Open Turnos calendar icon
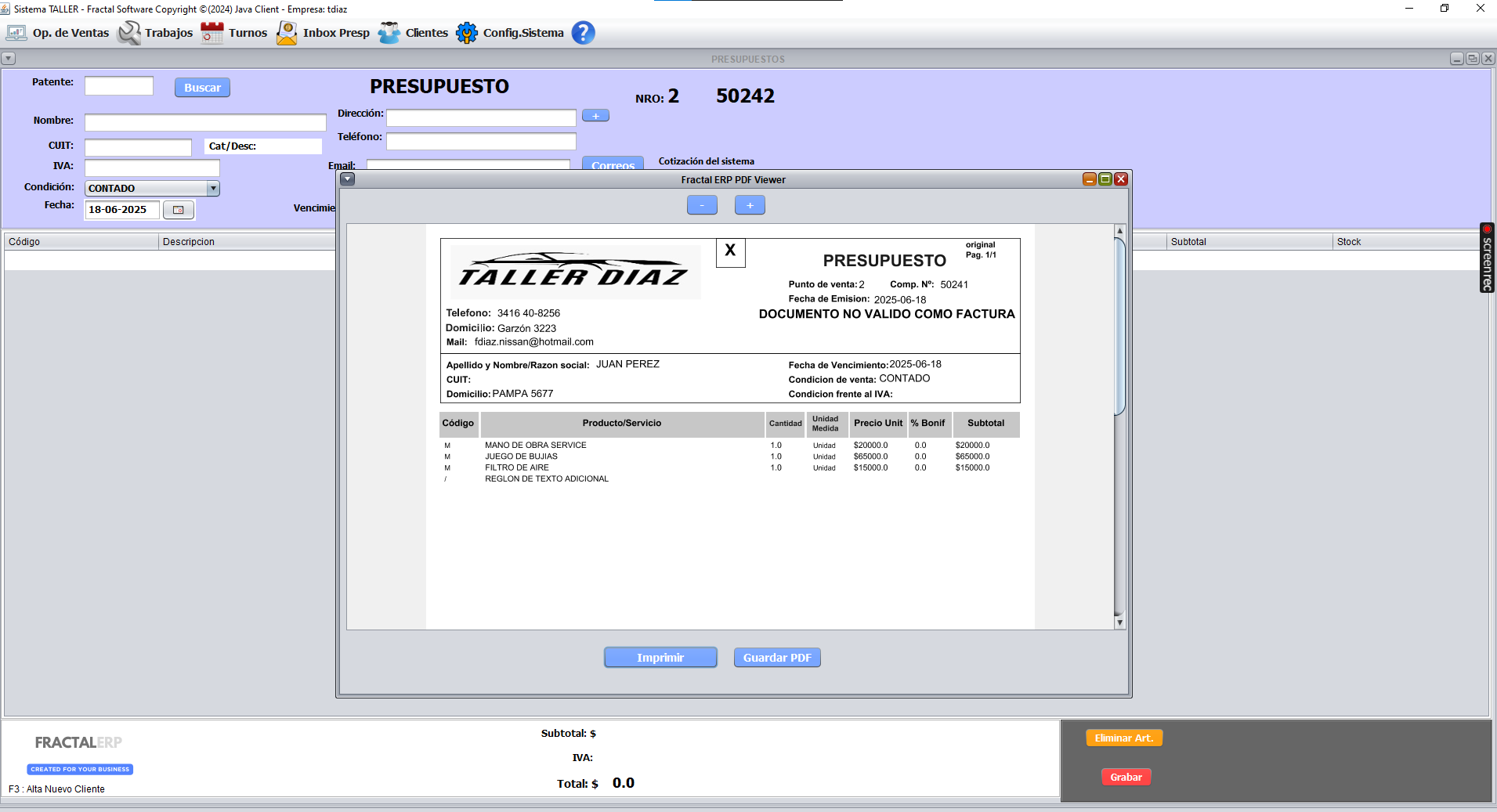This screenshot has width=1497, height=812. (212, 33)
